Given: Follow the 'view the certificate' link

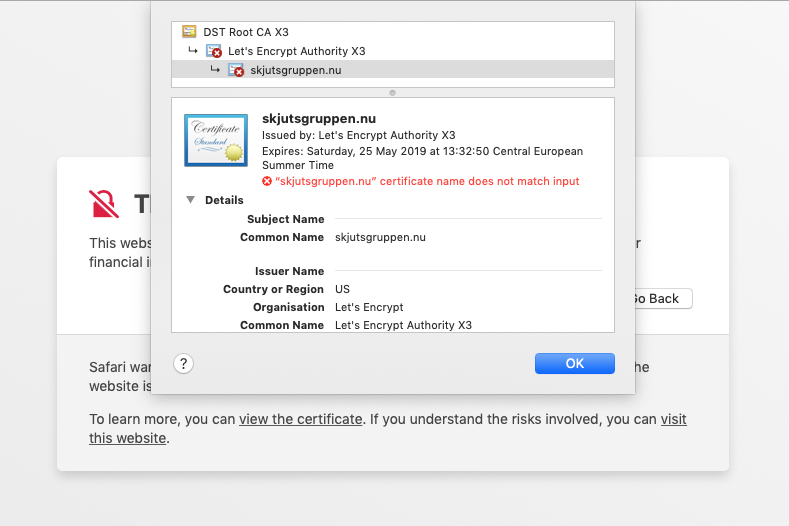Looking at the screenshot, I should [300, 419].
